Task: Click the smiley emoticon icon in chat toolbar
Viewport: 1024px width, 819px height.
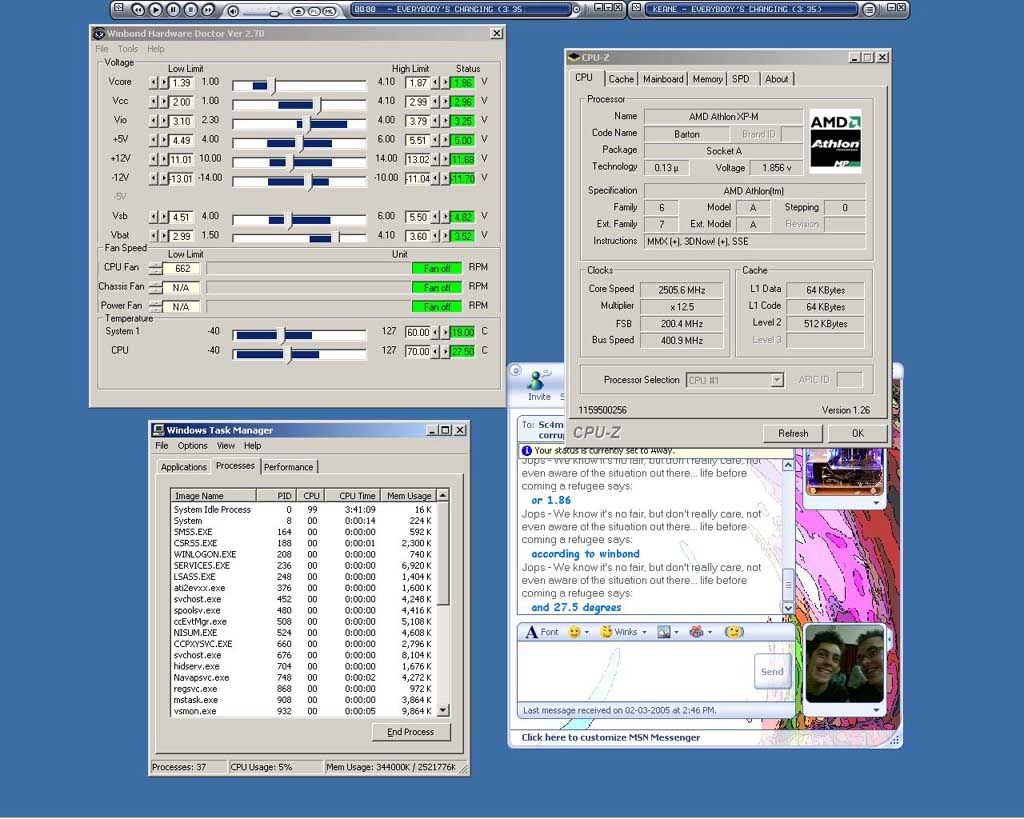Action: (576, 632)
